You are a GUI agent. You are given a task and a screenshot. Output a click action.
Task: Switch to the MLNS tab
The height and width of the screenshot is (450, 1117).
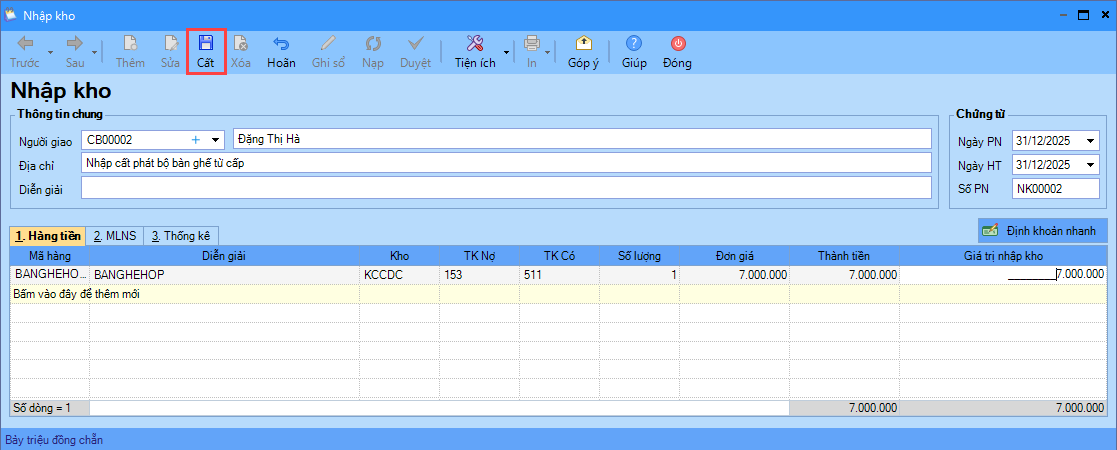click(115, 236)
